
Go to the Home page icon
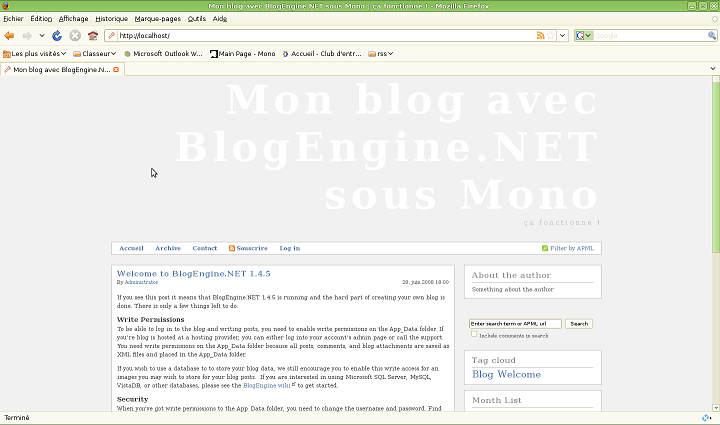[92, 36]
